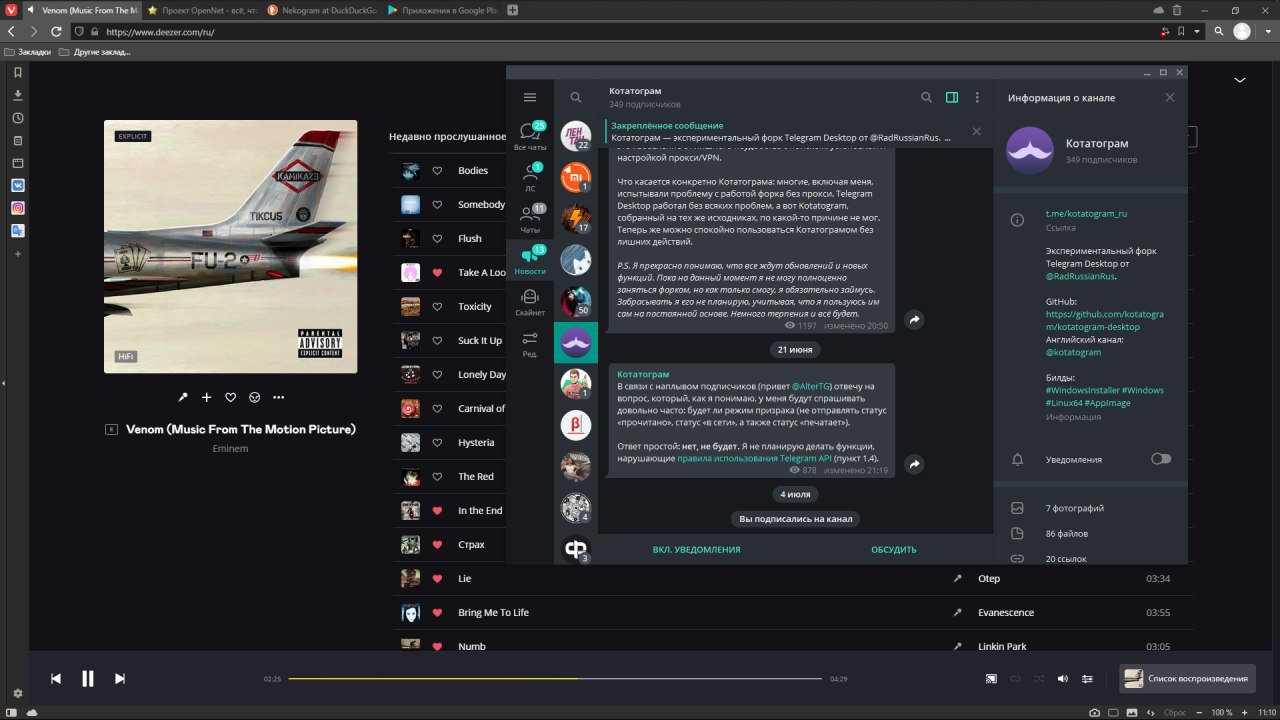Click ВКЛ. УВЕДОМЛЕНИЯ button

(697, 549)
